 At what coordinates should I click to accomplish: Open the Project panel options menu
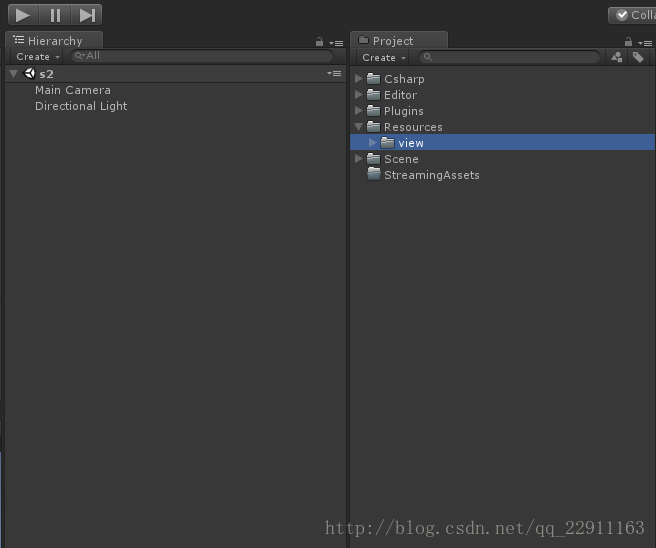point(645,43)
